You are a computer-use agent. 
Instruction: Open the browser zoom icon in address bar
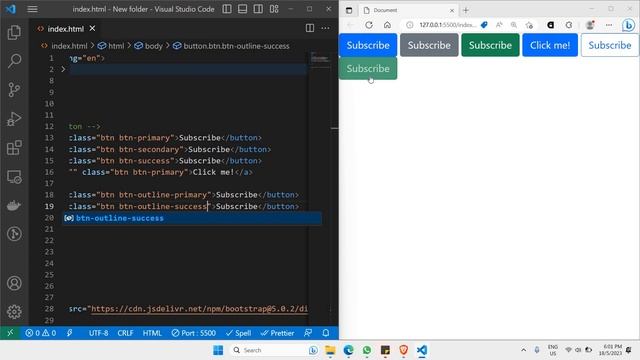pos(514,25)
